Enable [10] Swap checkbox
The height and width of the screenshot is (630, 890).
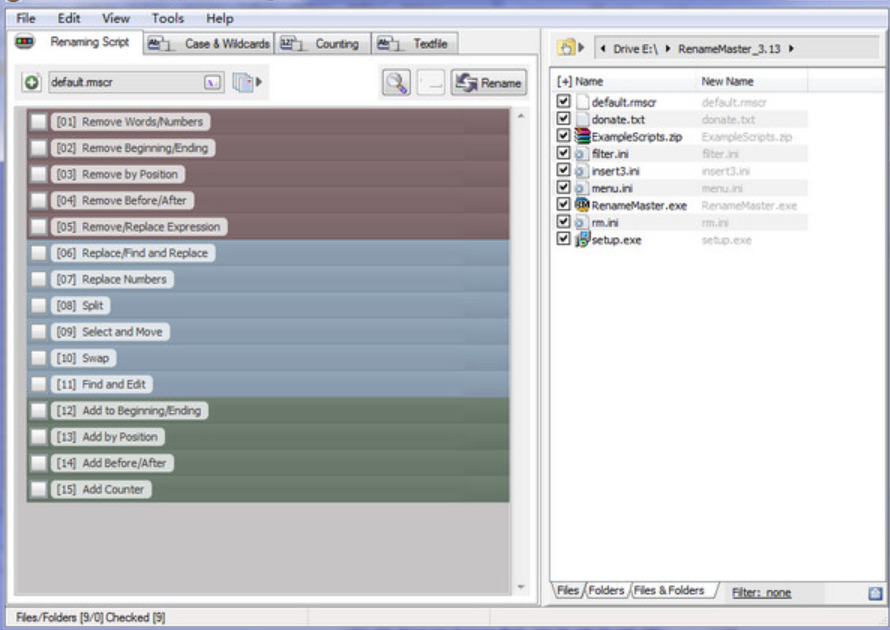pyautogui.click(x=39, y=358)
